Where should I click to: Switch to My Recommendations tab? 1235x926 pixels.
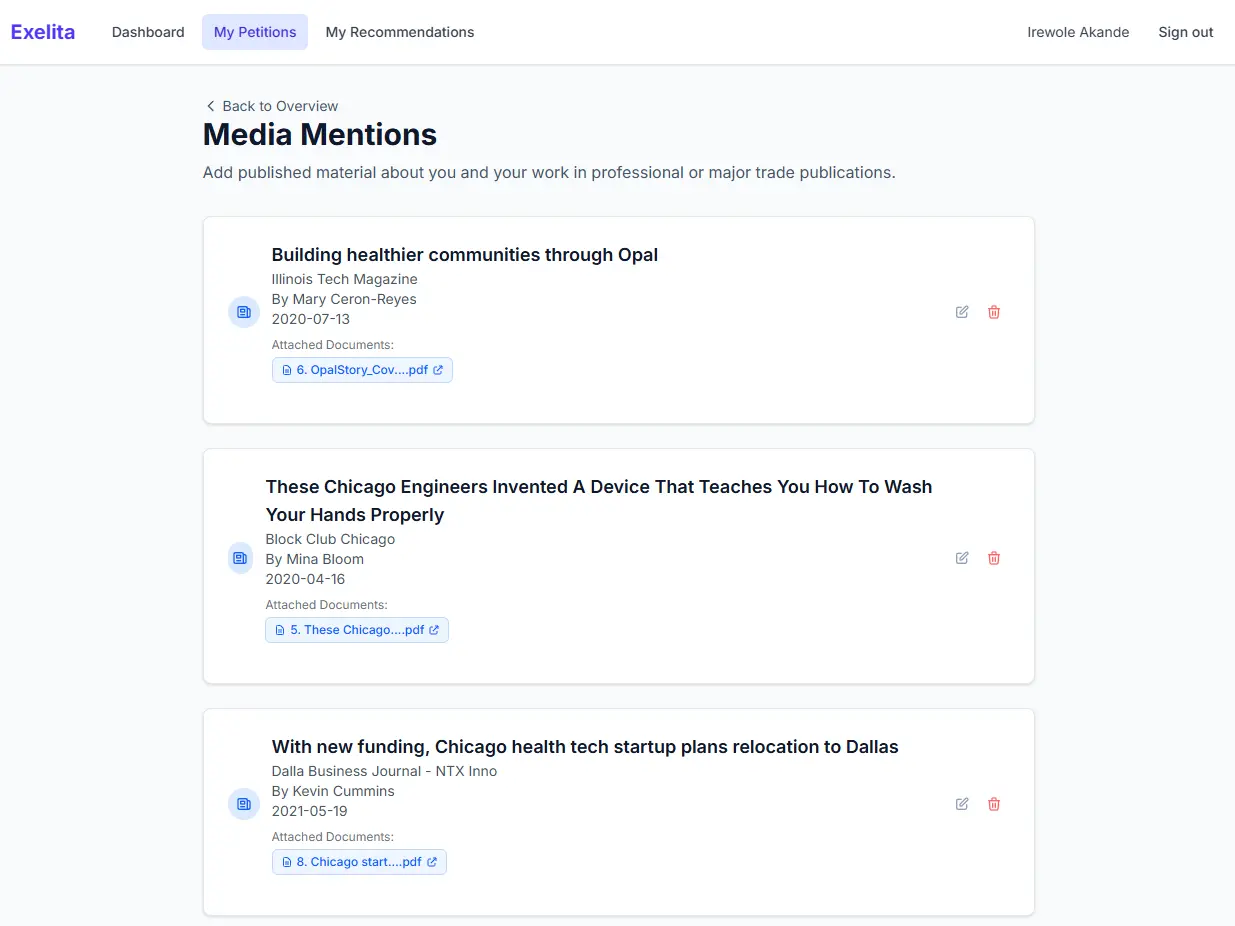(x=400, y=32)
